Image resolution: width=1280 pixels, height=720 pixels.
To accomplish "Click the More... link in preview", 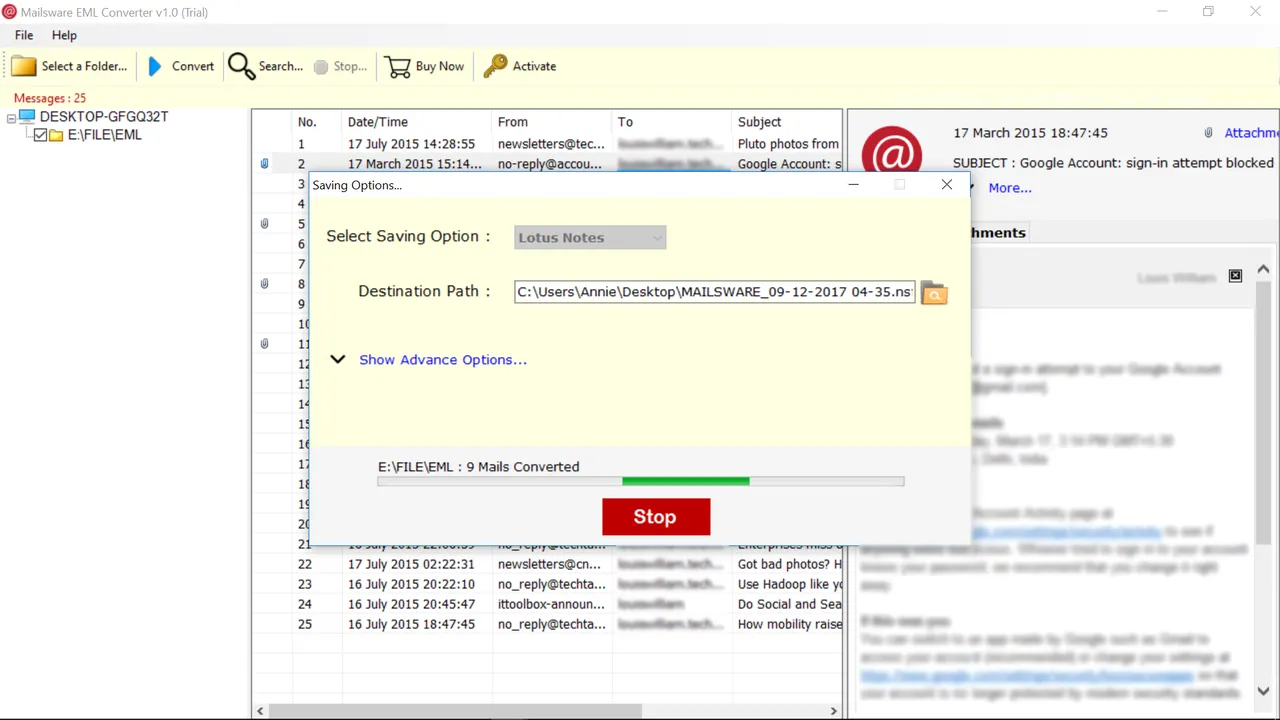I will coord(1010,188).
